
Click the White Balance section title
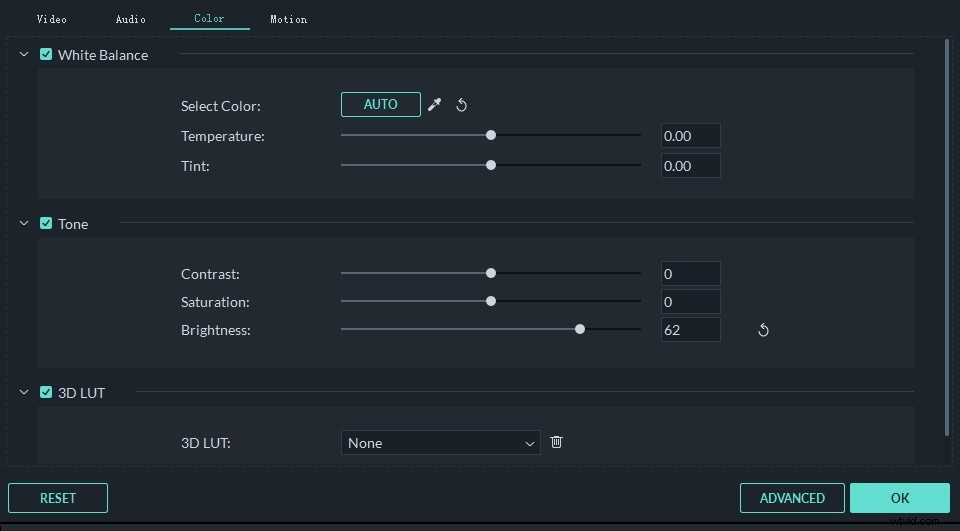point(103,55)
